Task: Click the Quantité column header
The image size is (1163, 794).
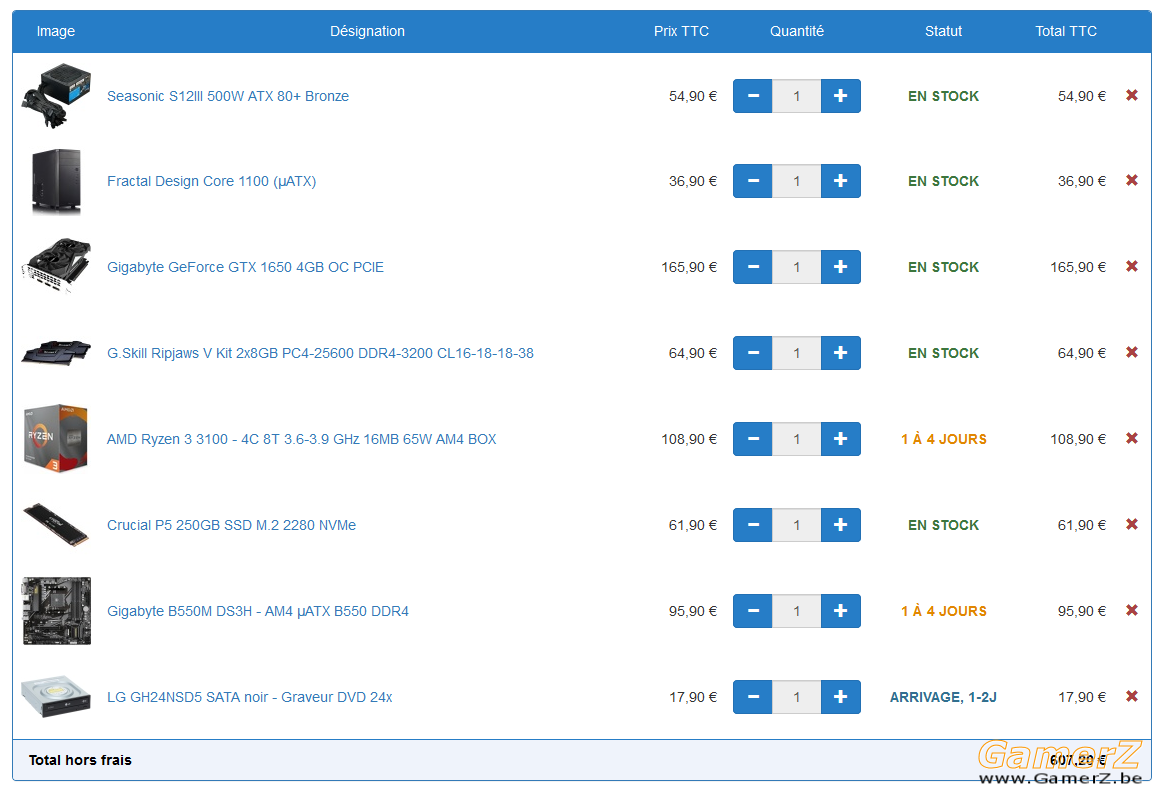Action: click(x=797, y=31)
